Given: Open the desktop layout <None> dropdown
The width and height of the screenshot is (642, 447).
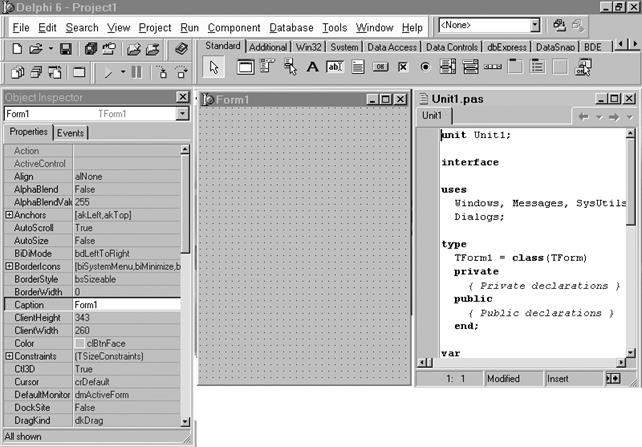Looking at the screenshot, I should [535, 24].
